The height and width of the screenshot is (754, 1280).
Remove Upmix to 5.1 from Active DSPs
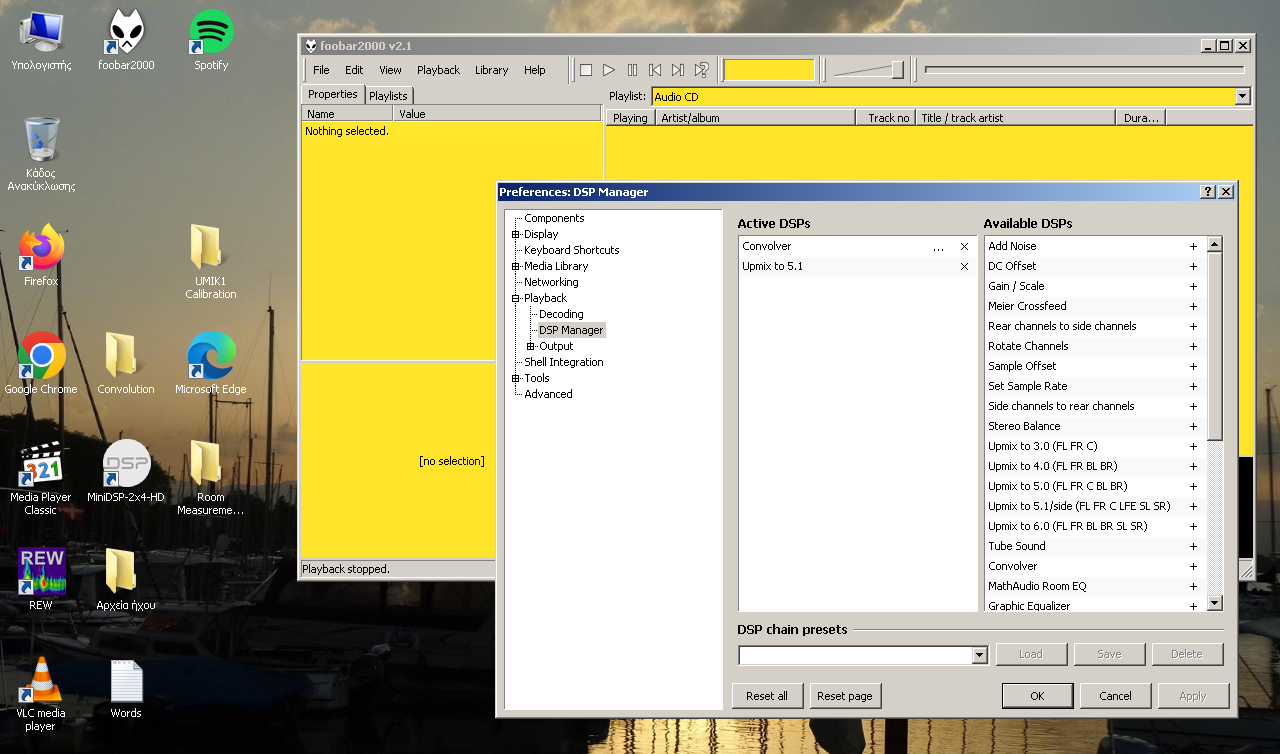(964, 267)
